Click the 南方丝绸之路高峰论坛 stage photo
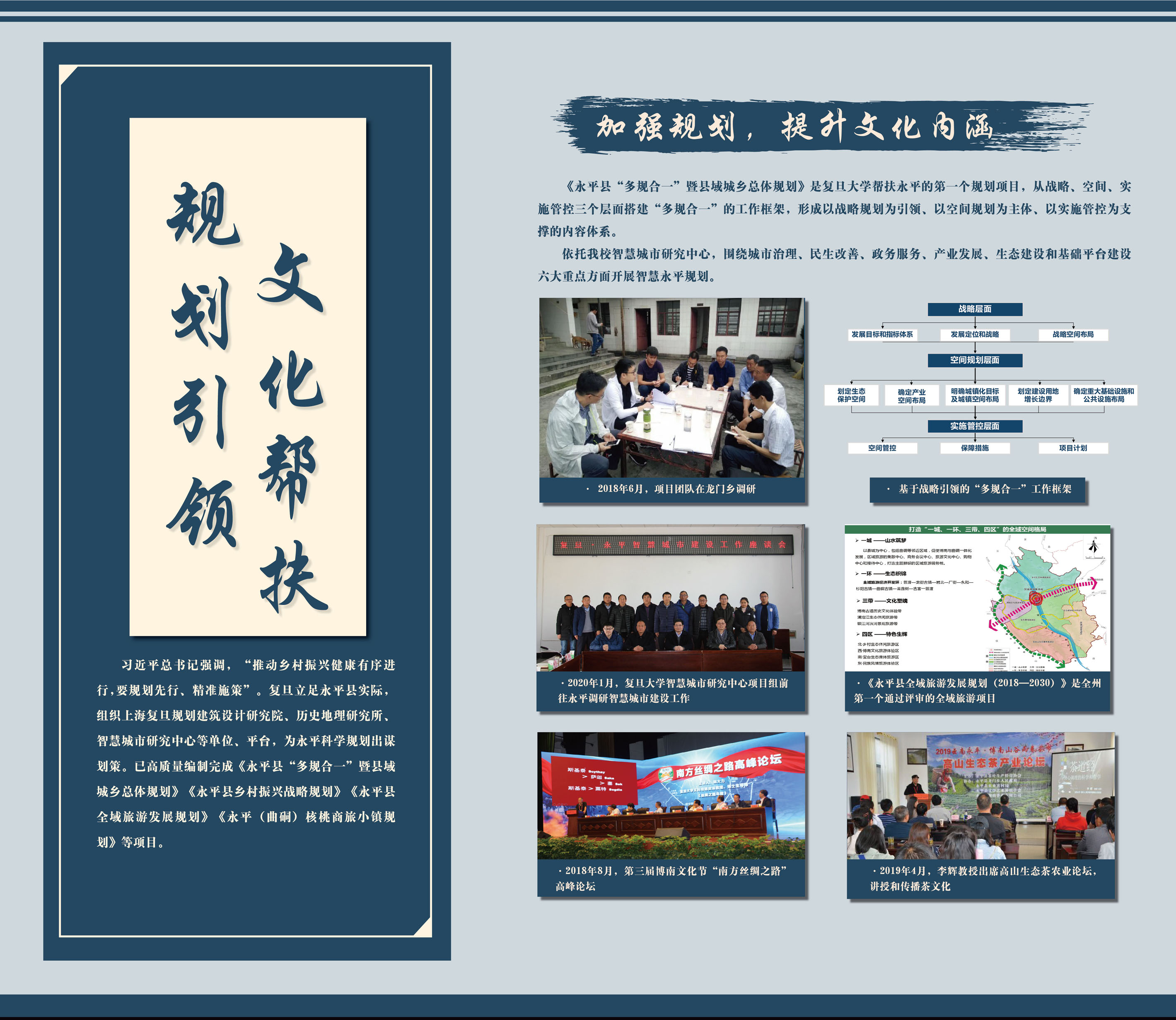 pyautogui.click(x=671, y=795)
